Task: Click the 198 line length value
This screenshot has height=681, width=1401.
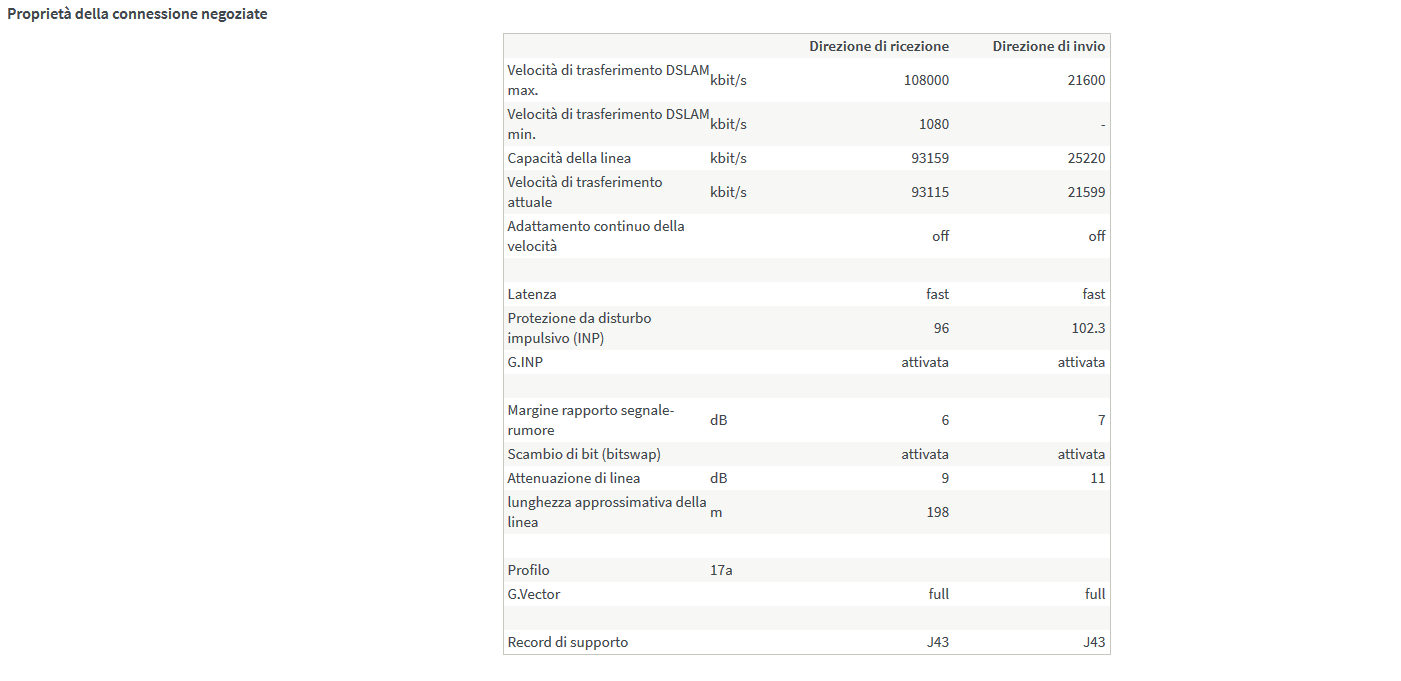Action: pos(938,512)
